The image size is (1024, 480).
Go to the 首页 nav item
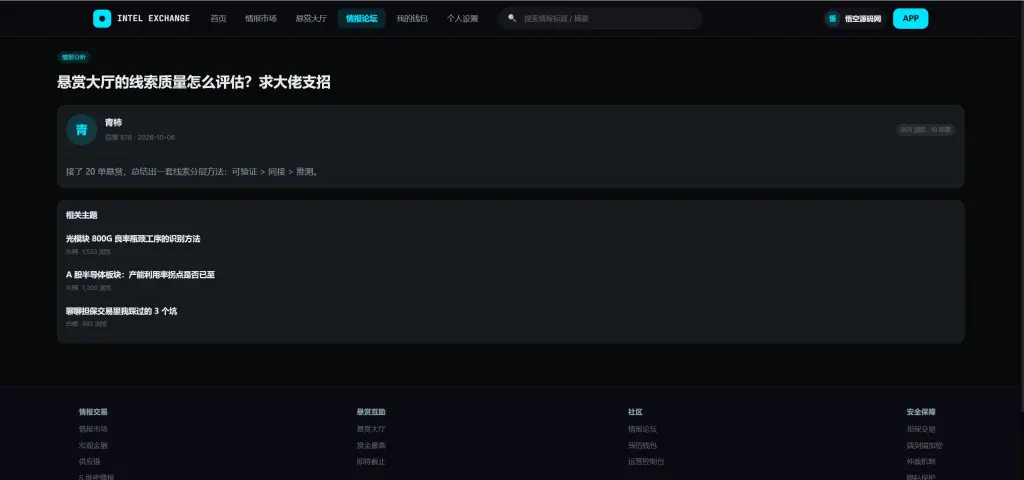pos(218,18)
